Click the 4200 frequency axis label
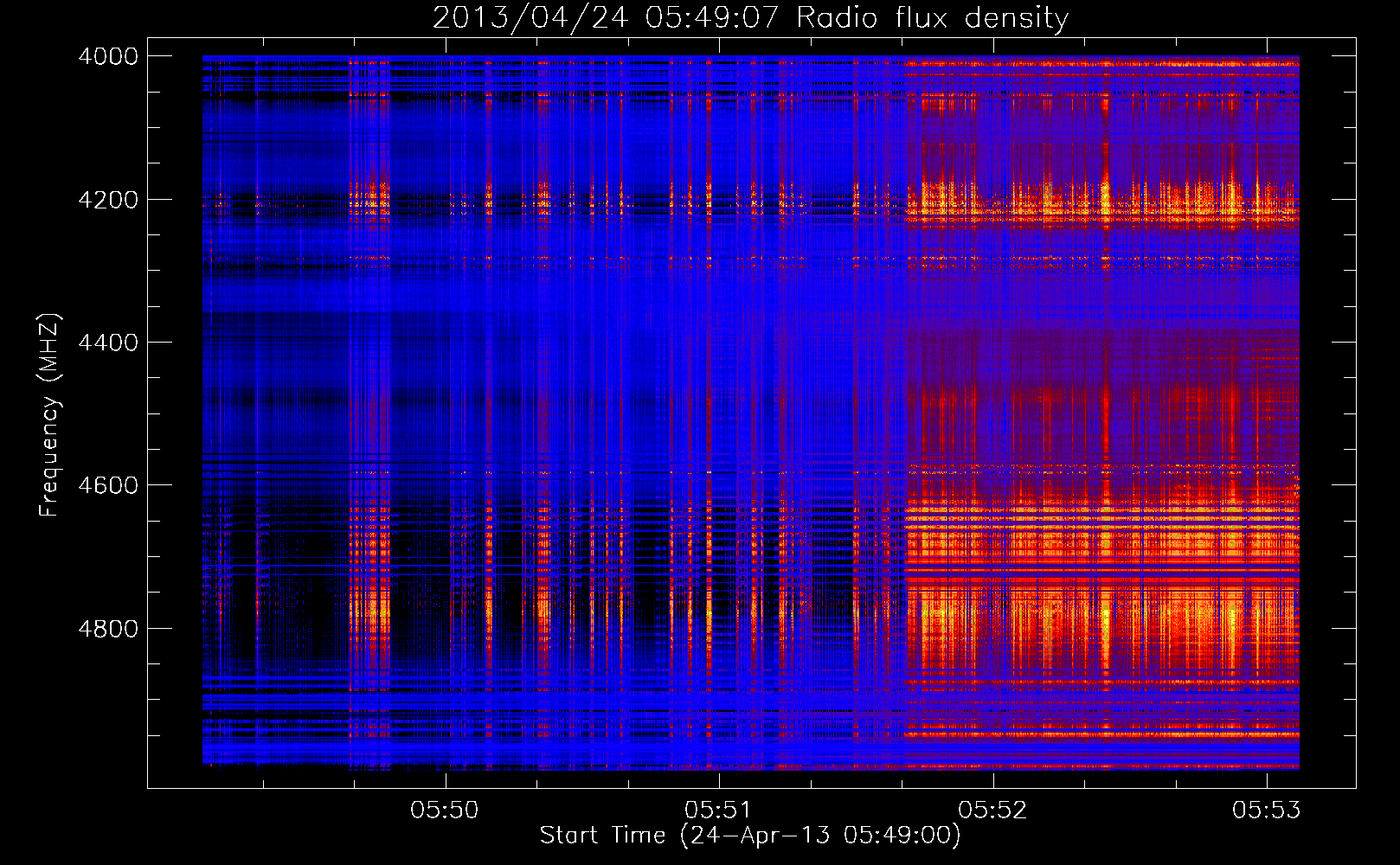 pos(108,200)
